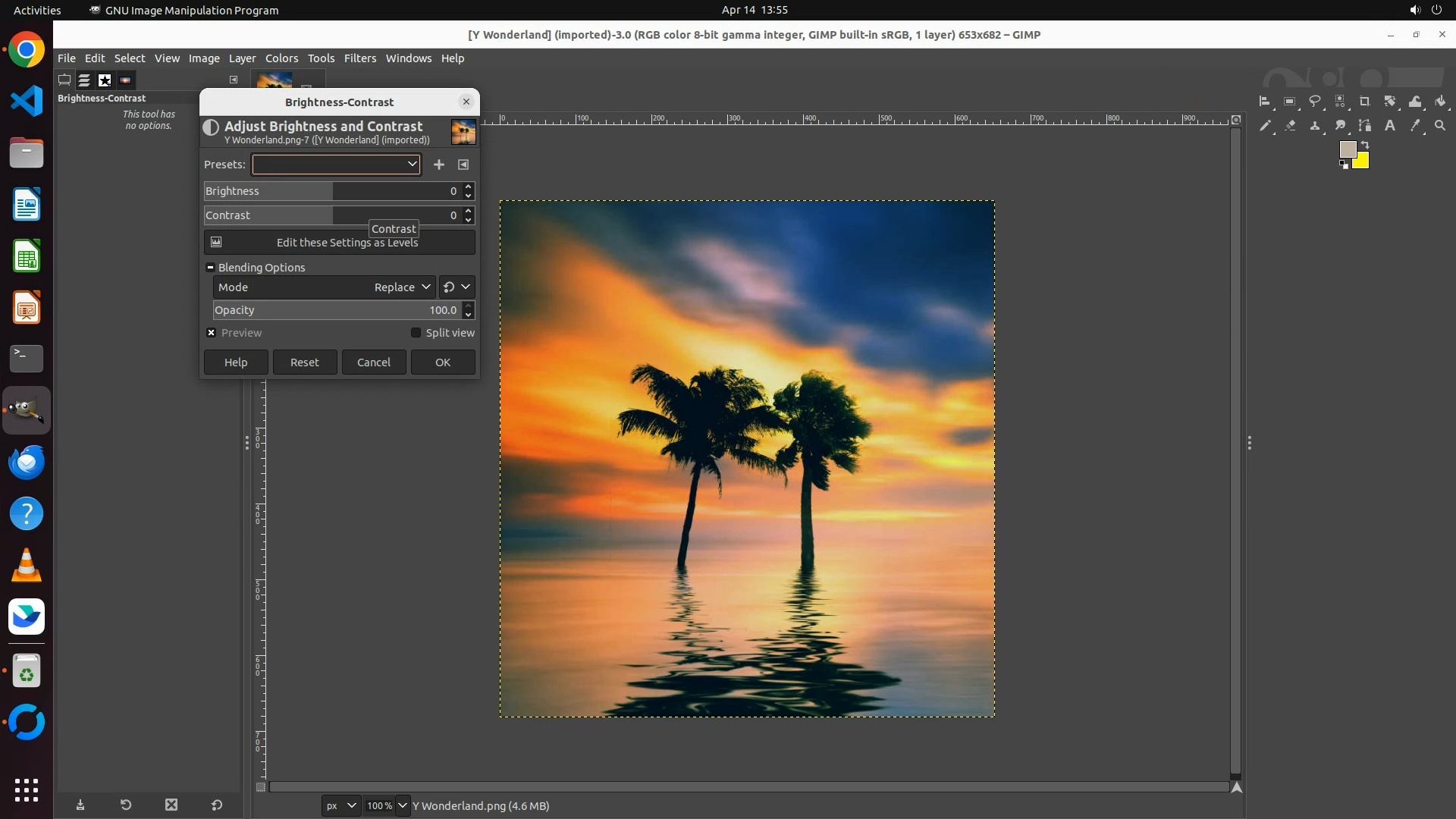Open the zoom percentage dropdown in status bar
Viewport: 1456px width, 819px height.
pyautogui.click(x=403, y=805)
